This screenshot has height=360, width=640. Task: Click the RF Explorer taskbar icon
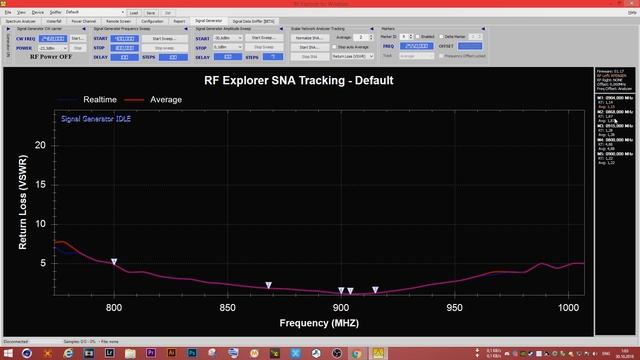pos(378,353)
